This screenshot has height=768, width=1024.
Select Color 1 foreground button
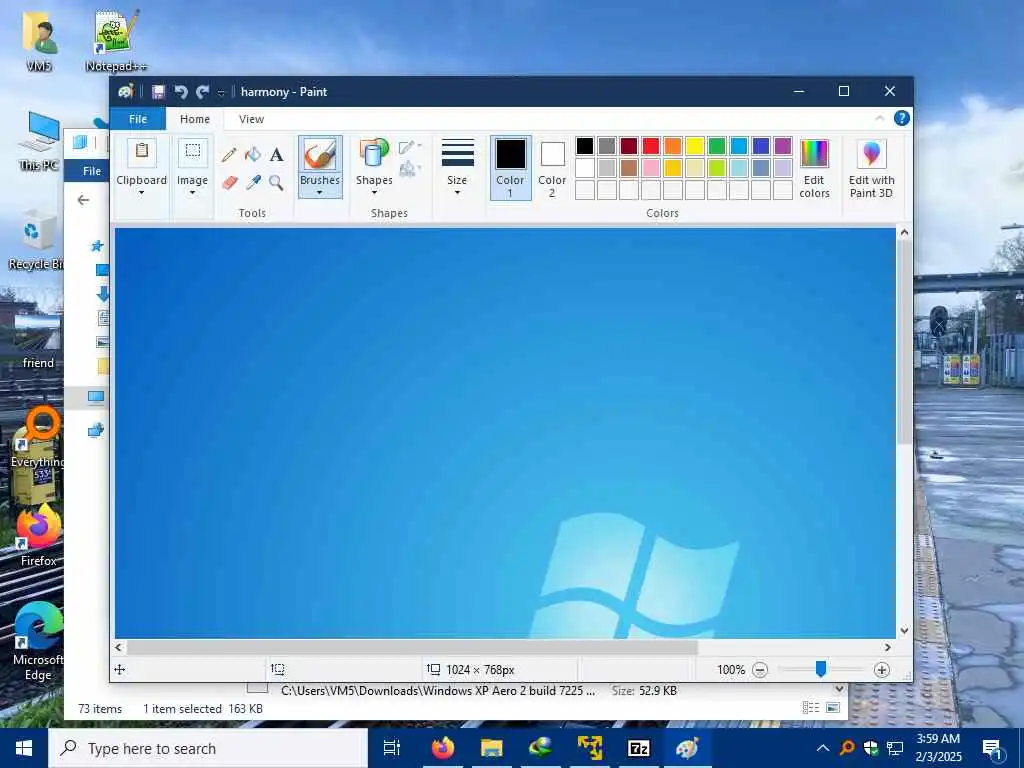coord(510,168)
